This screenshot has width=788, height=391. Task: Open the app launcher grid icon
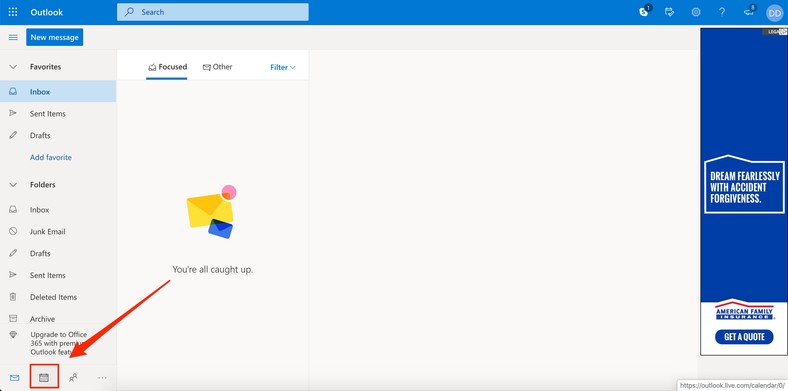coord(13,12)
